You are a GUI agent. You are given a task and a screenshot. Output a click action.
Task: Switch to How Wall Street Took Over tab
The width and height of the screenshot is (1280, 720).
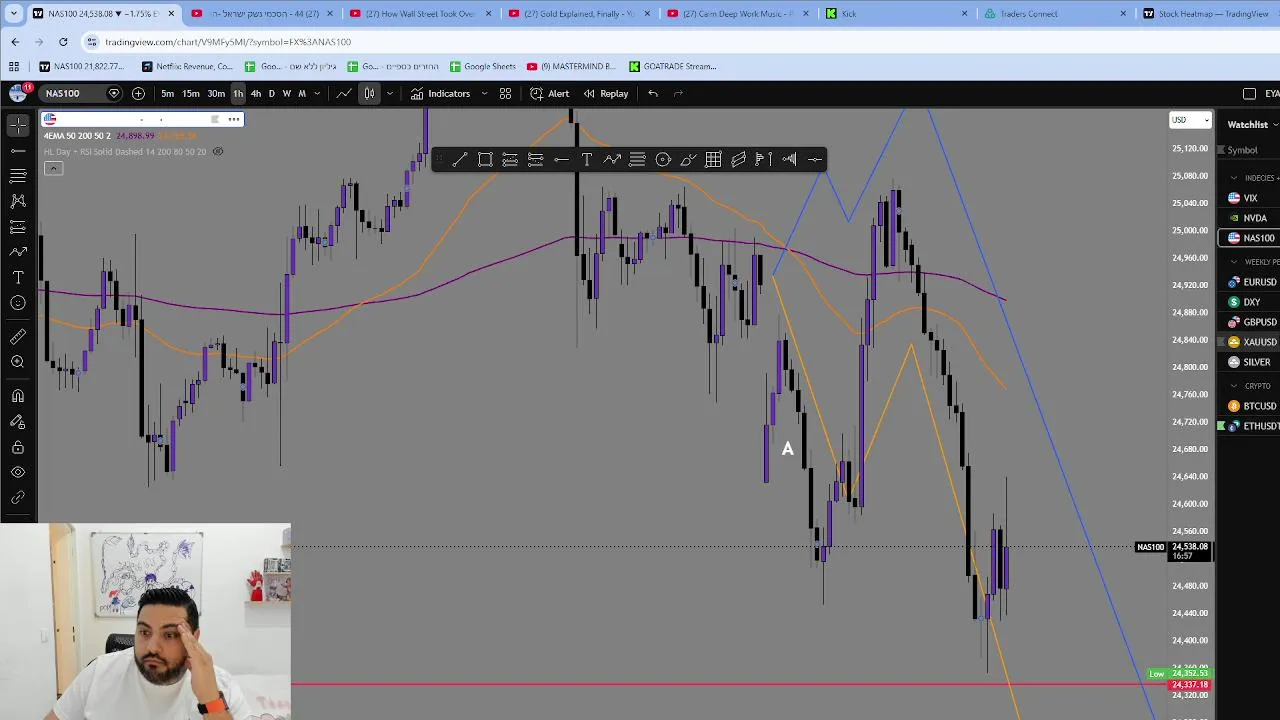coord(420,13)
